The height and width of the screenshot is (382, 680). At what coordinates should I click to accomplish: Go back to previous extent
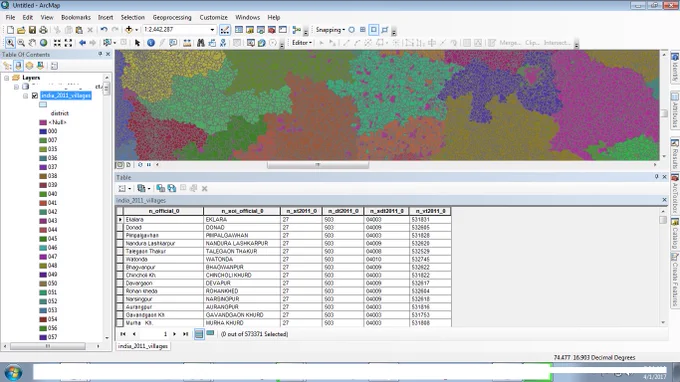(x=82, y=43)
